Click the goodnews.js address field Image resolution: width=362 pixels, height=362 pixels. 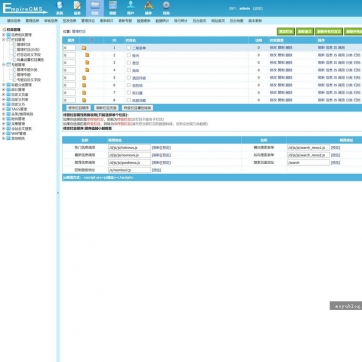point(129,163)
